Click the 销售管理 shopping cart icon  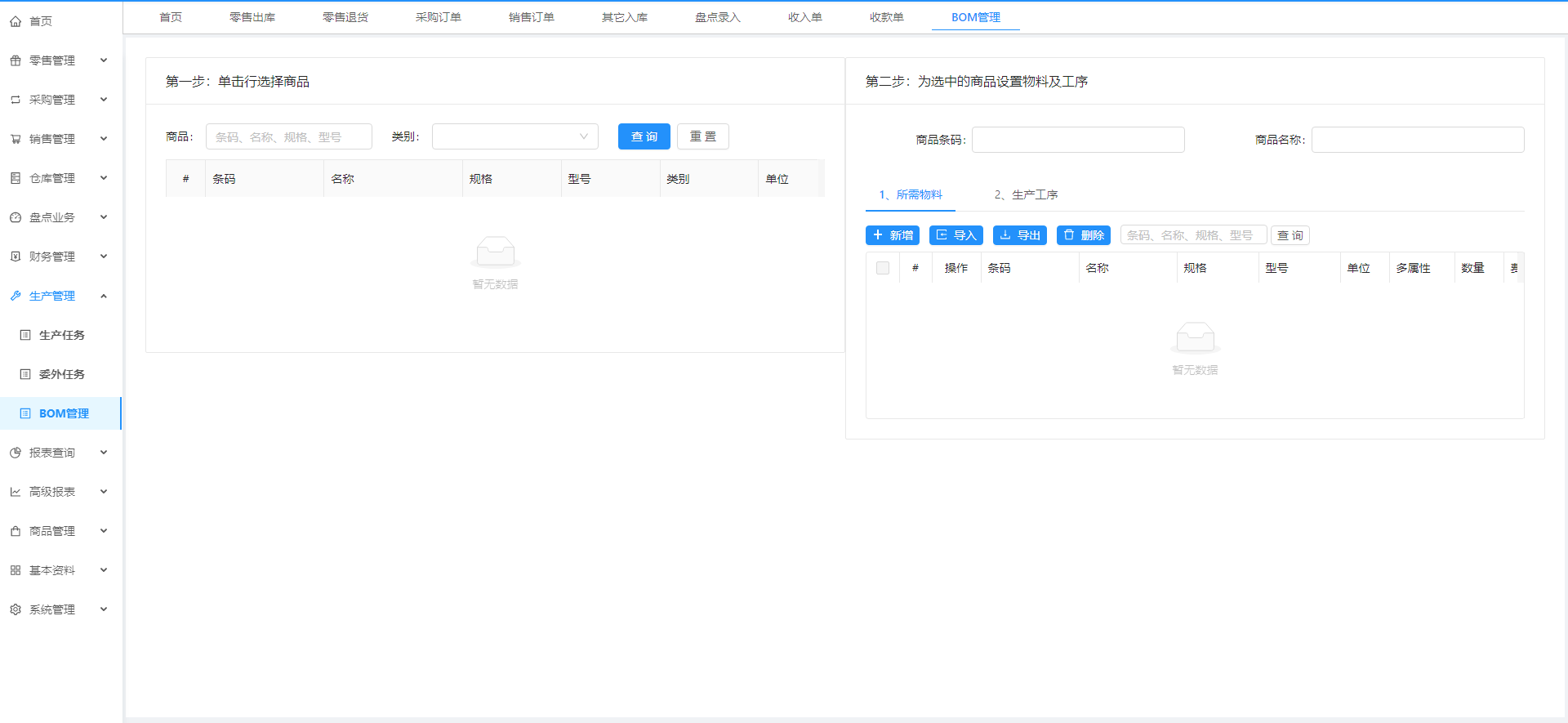[16, 139]
